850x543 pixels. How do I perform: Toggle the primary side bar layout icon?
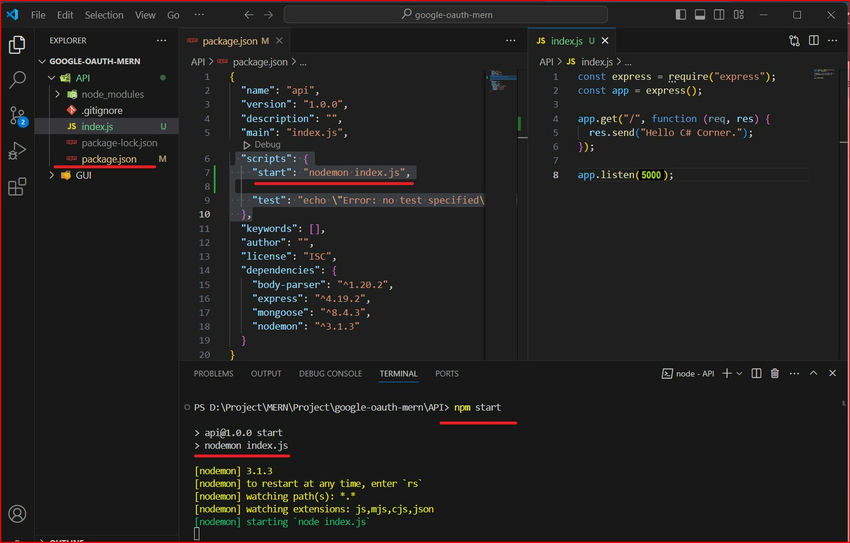(681, 15)
